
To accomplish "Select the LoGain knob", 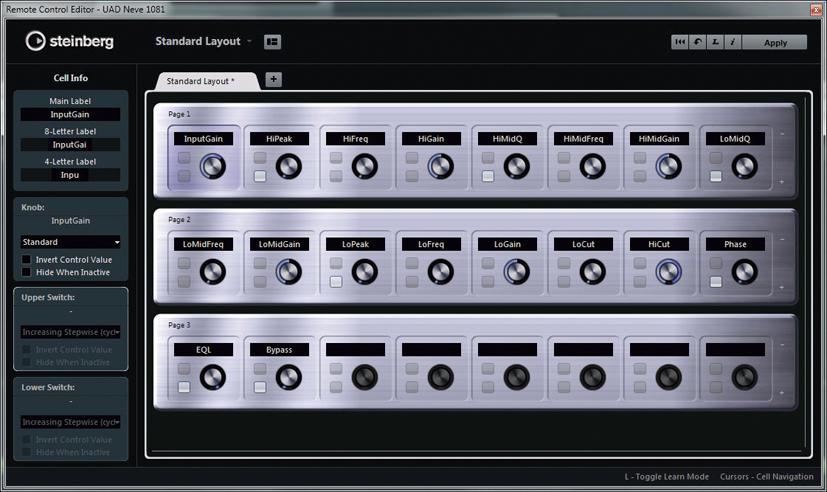I will tap(516, 272).
